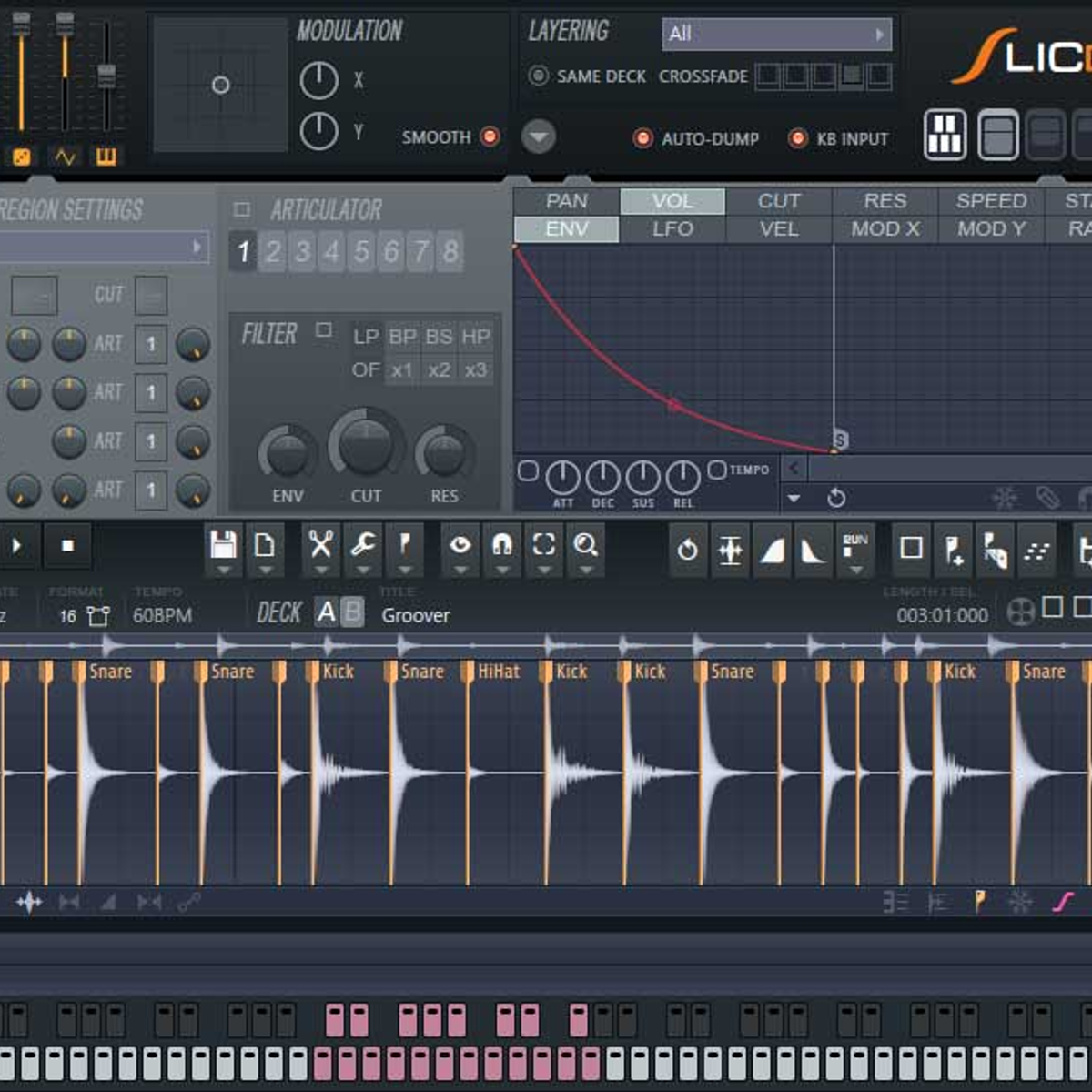Open dropdown arrow under save icon

click(x=223, y=571)
